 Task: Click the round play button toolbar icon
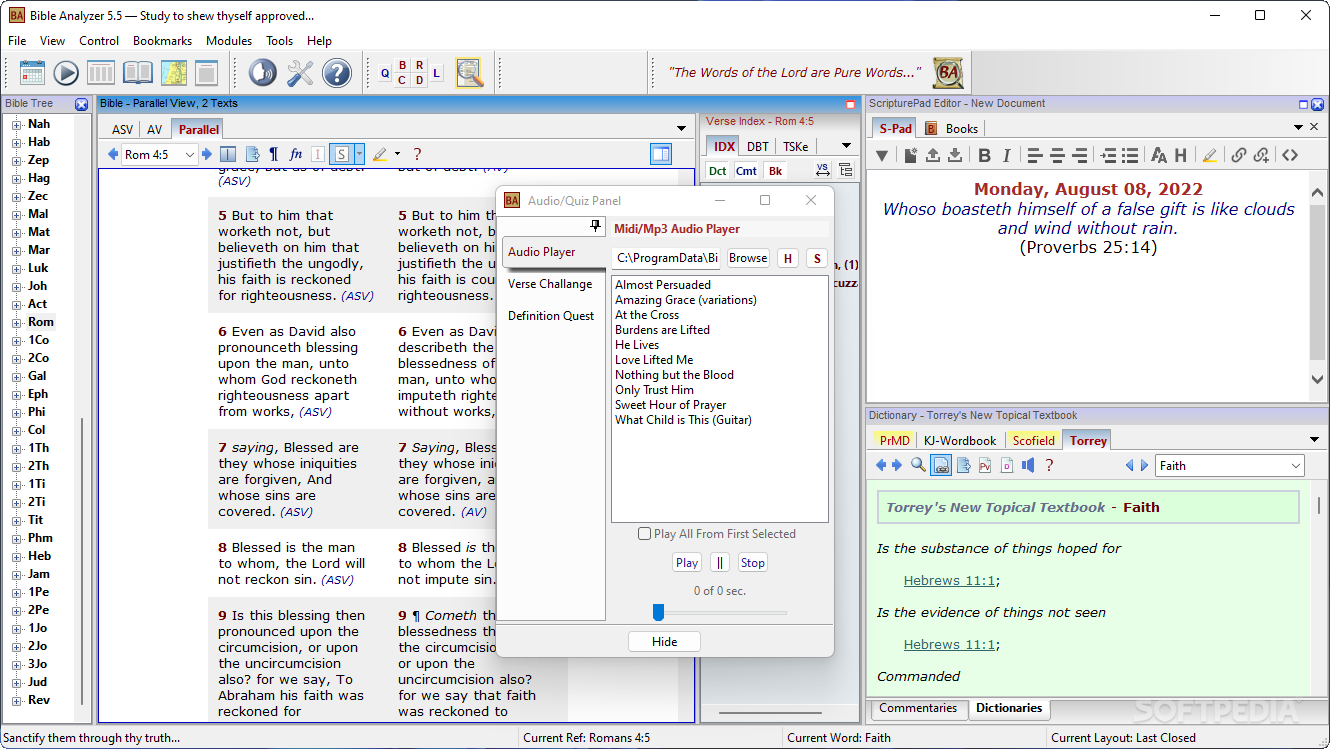[x=66, y=73]
